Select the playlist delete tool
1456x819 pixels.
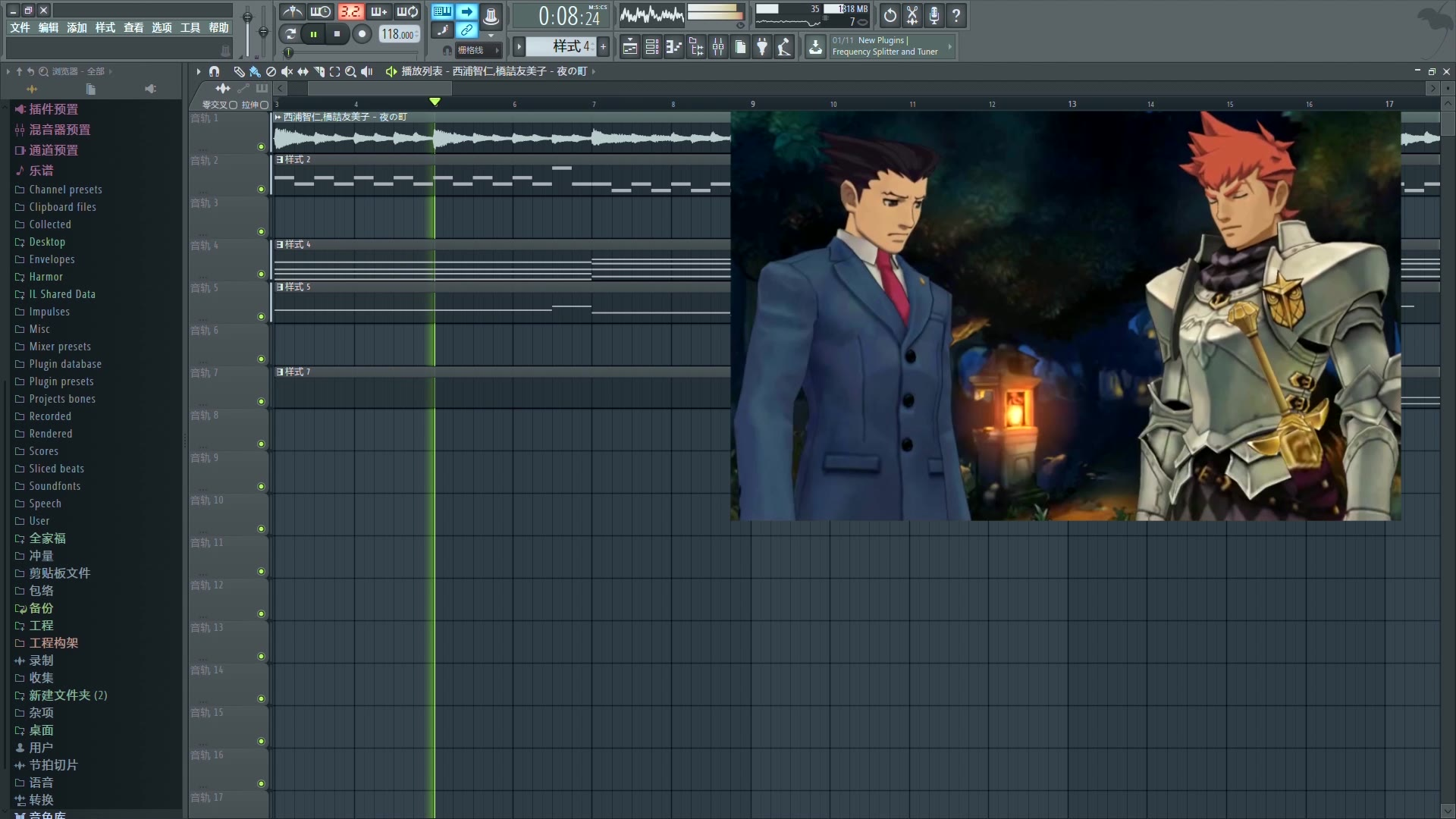click(271, 71)
